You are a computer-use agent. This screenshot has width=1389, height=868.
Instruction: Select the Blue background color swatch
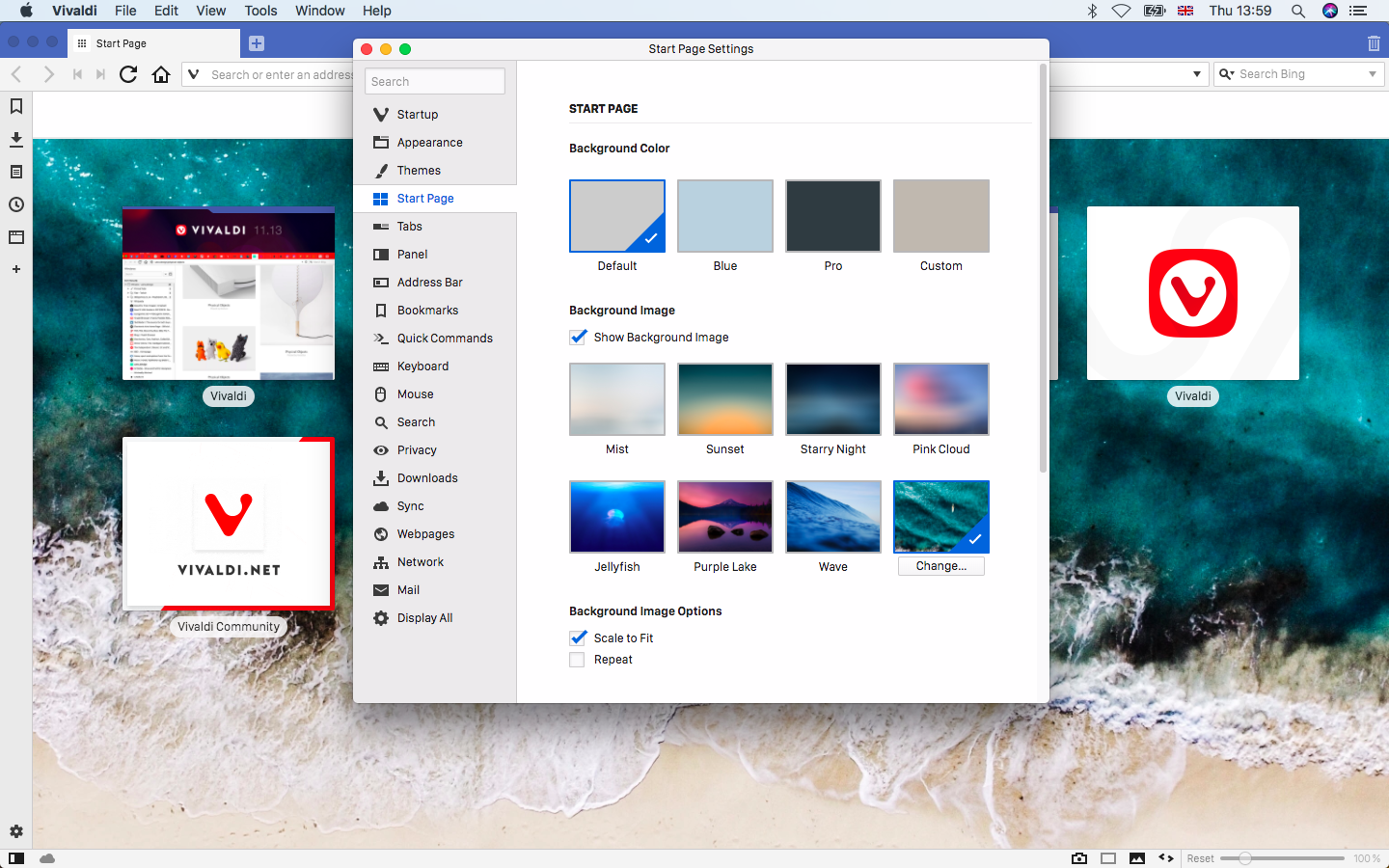725,216
